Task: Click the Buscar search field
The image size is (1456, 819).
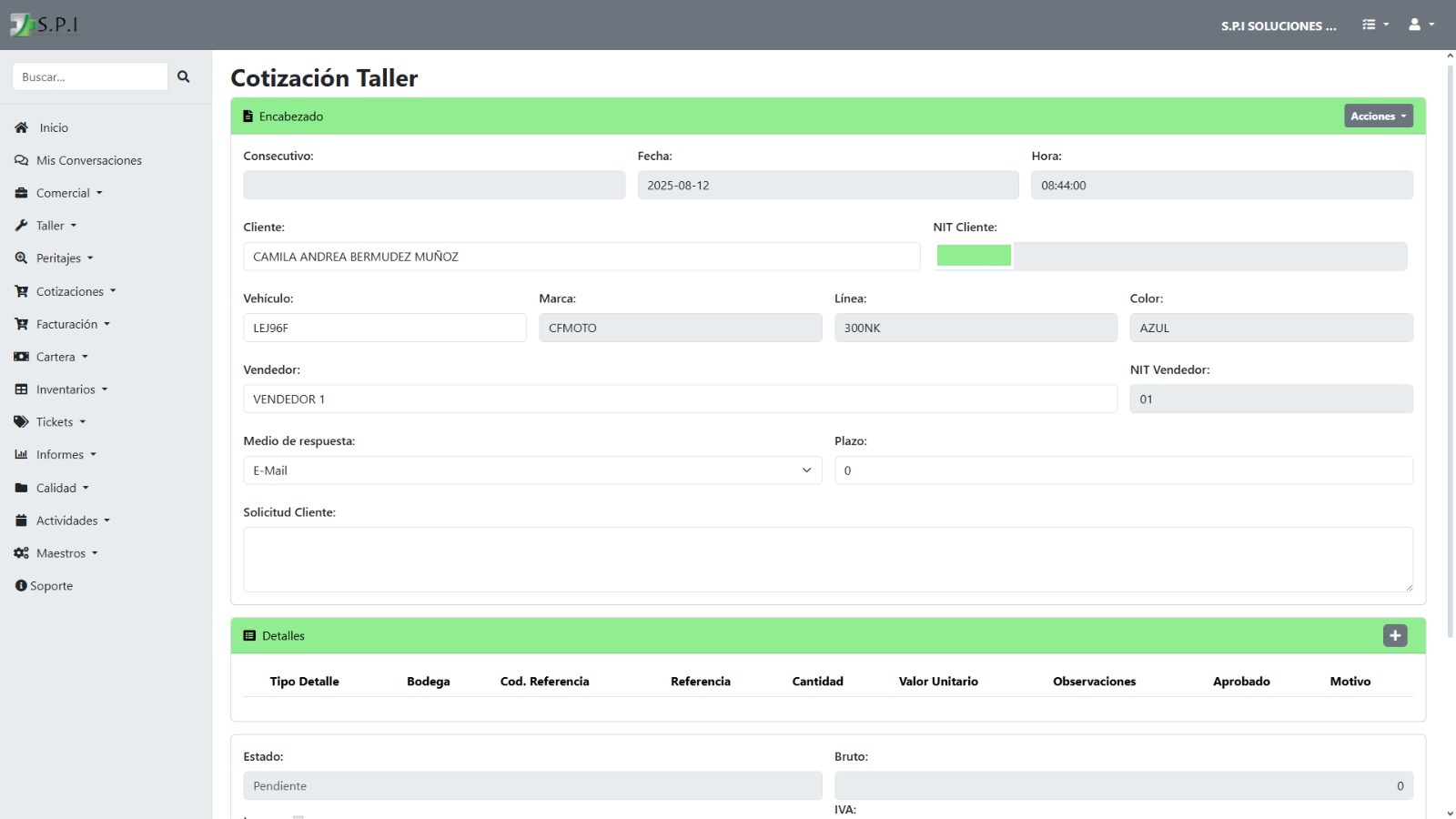Action: click(x=90, y=76)
